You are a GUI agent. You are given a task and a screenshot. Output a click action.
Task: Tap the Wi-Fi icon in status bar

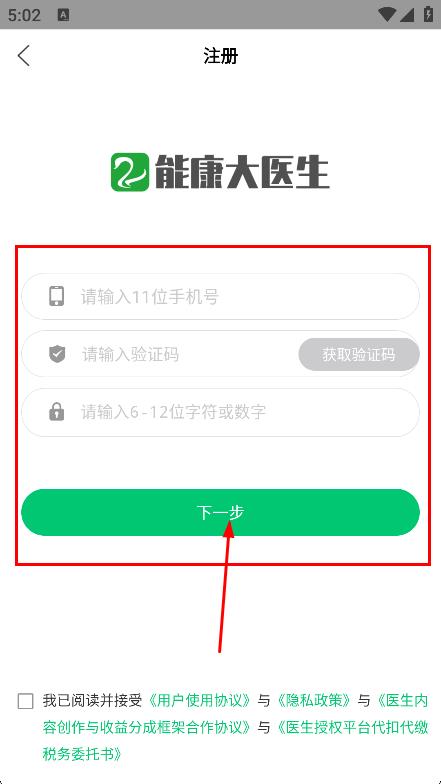[386, 15]
